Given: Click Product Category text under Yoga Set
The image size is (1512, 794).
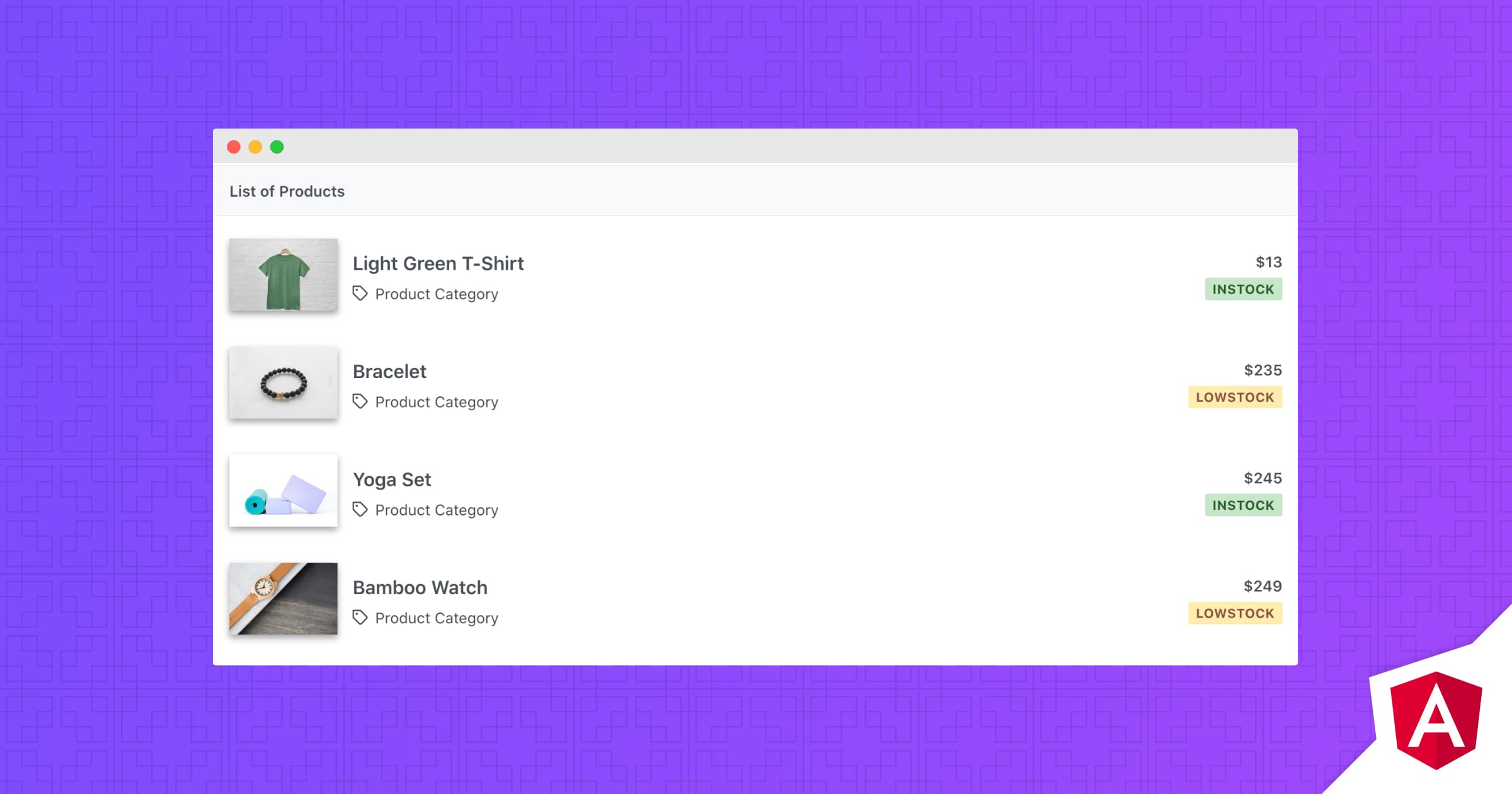Looking at the screenshot, I should coord(437,510).
